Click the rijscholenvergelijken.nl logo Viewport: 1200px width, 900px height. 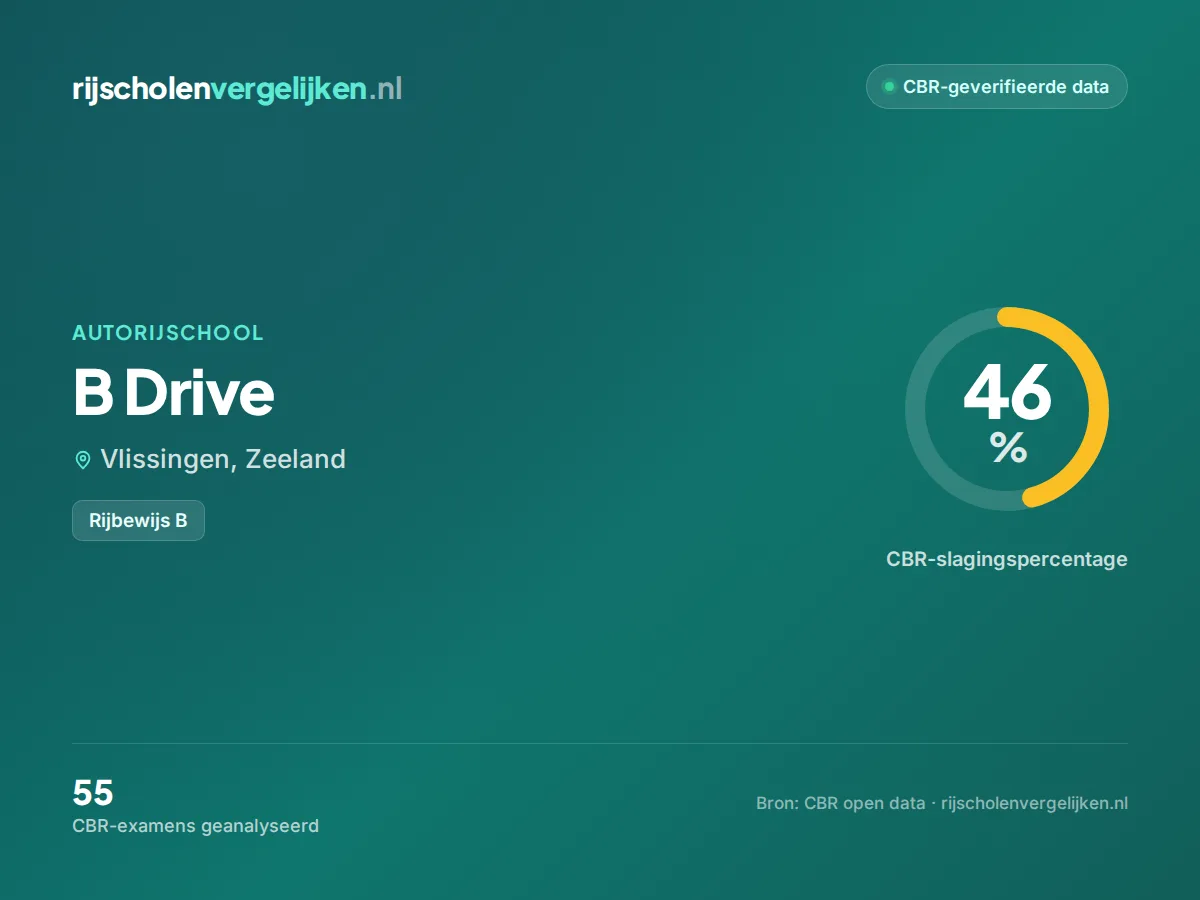237,89
